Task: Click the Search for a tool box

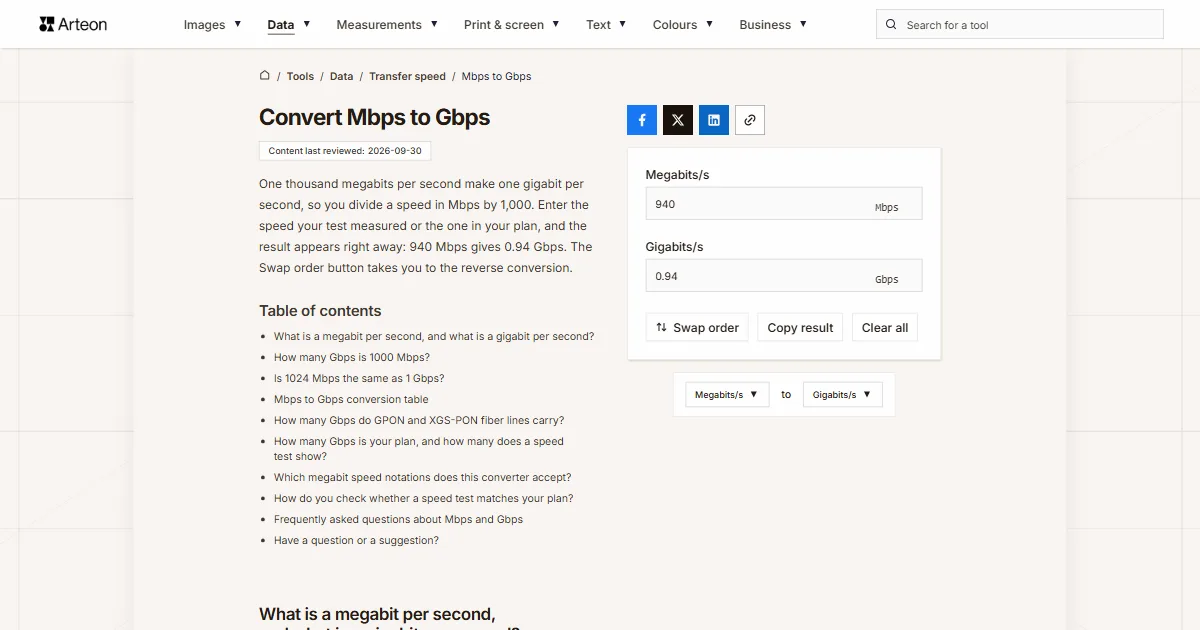Action: tap(1020, 25)
